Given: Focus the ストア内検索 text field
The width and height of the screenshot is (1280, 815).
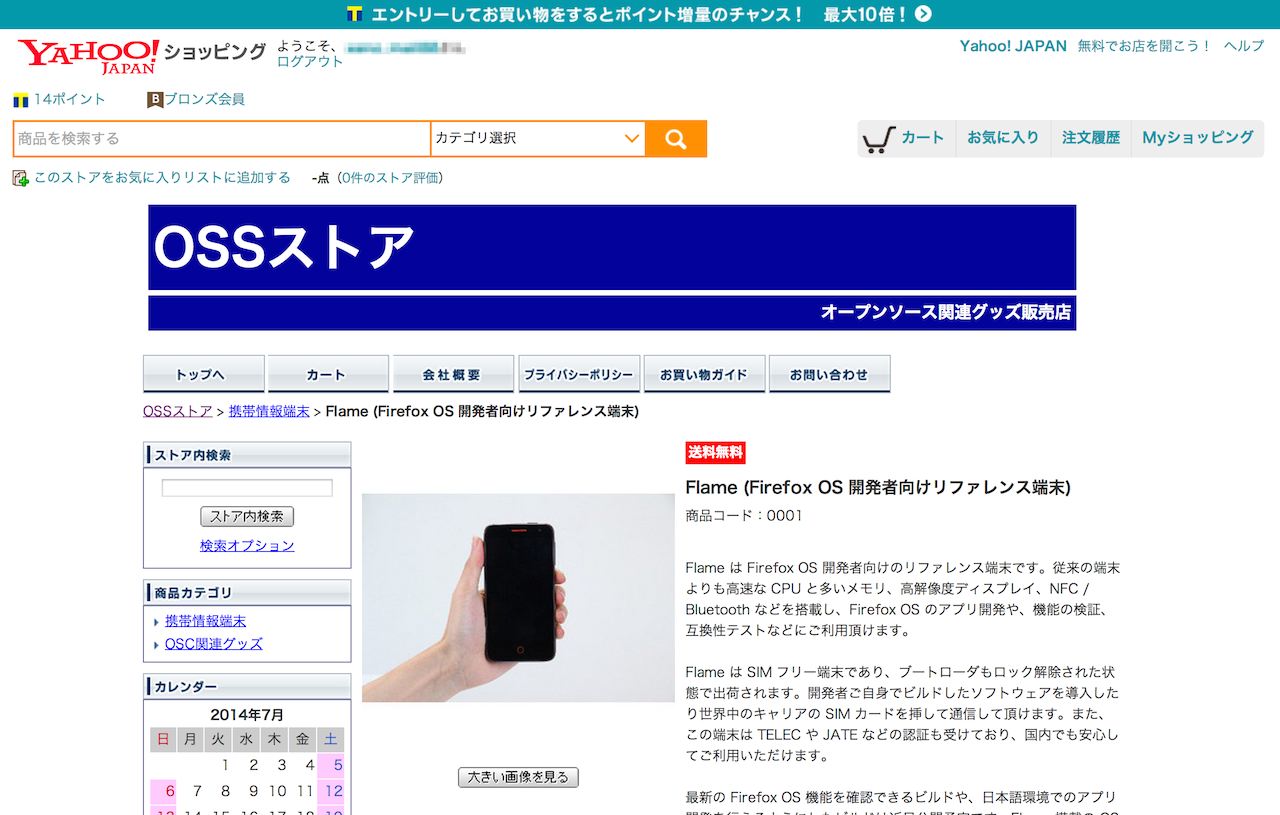Looking at the screenshot, I should click(x=247, y=488).
